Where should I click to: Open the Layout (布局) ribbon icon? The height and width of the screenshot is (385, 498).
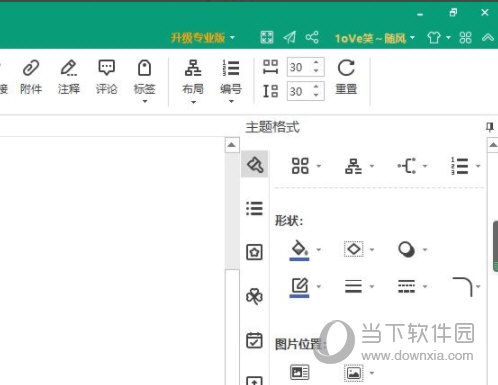tap(193, 68)
